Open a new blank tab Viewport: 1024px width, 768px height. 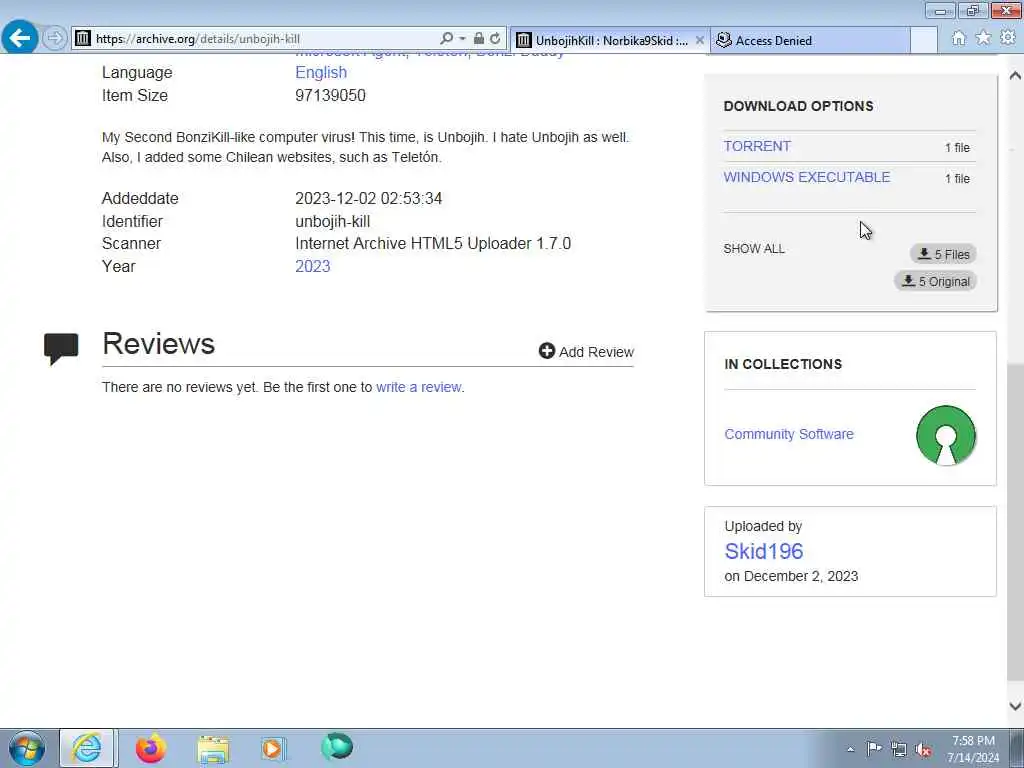click(923, 40)
